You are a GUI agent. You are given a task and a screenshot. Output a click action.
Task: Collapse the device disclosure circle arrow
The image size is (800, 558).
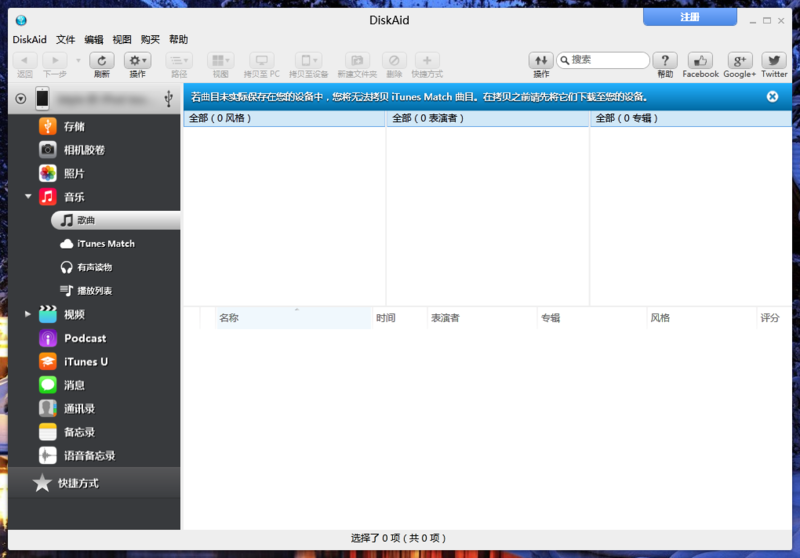(x=21, y=98)
